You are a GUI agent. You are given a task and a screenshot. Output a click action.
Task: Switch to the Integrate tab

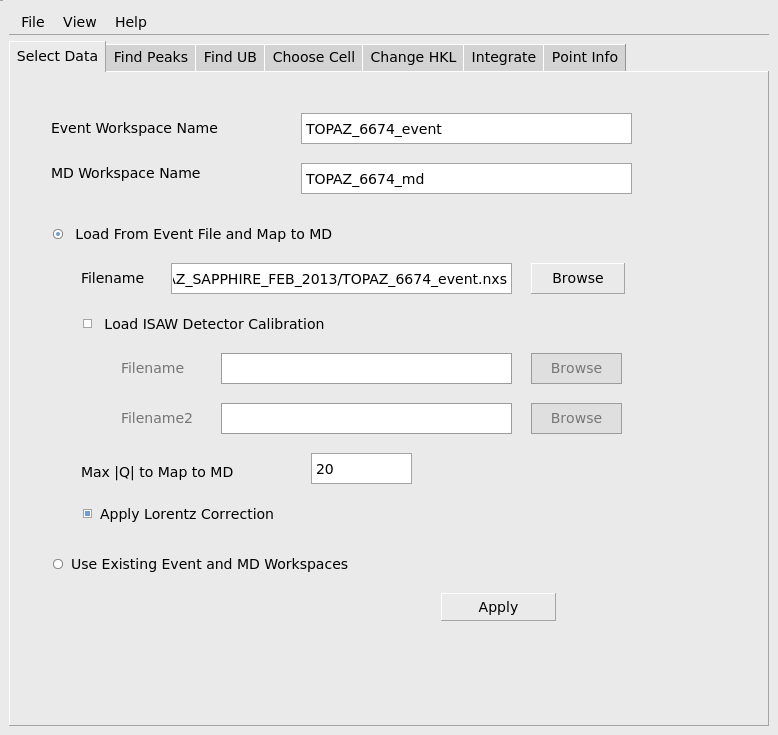point(503,57)
